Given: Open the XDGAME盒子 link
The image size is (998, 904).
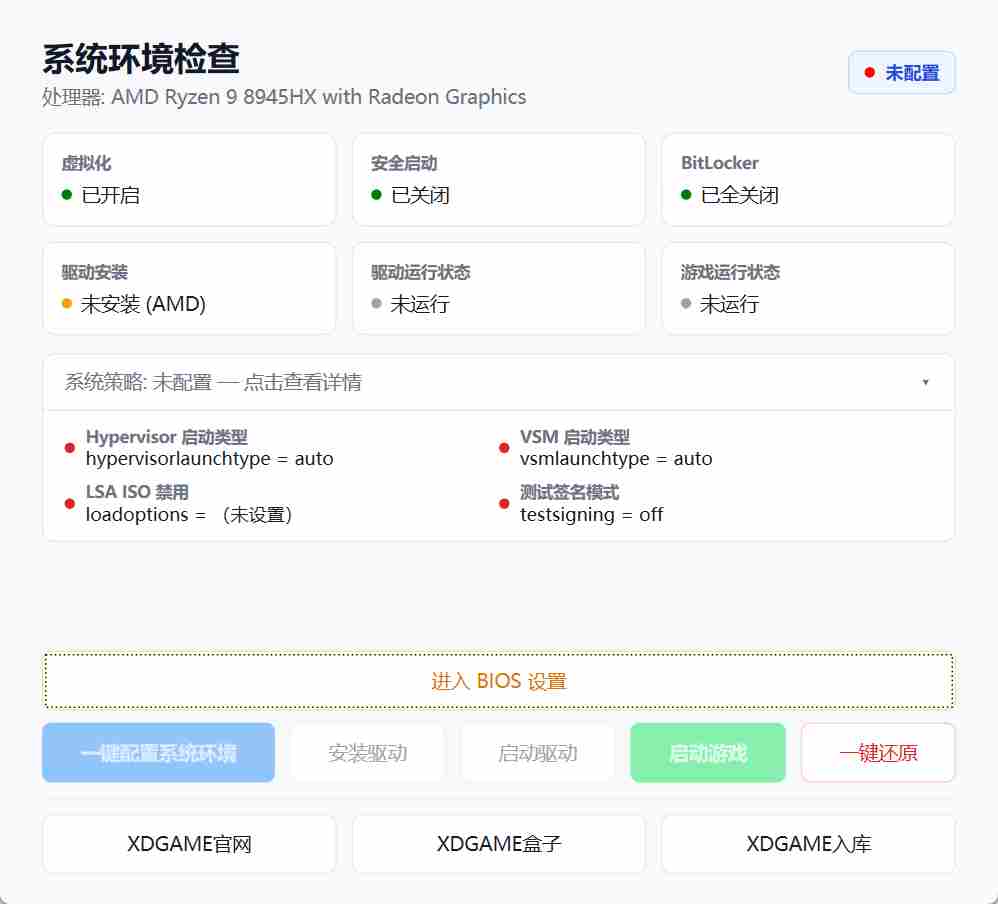Looking at the screenshot, I should 498,844.
